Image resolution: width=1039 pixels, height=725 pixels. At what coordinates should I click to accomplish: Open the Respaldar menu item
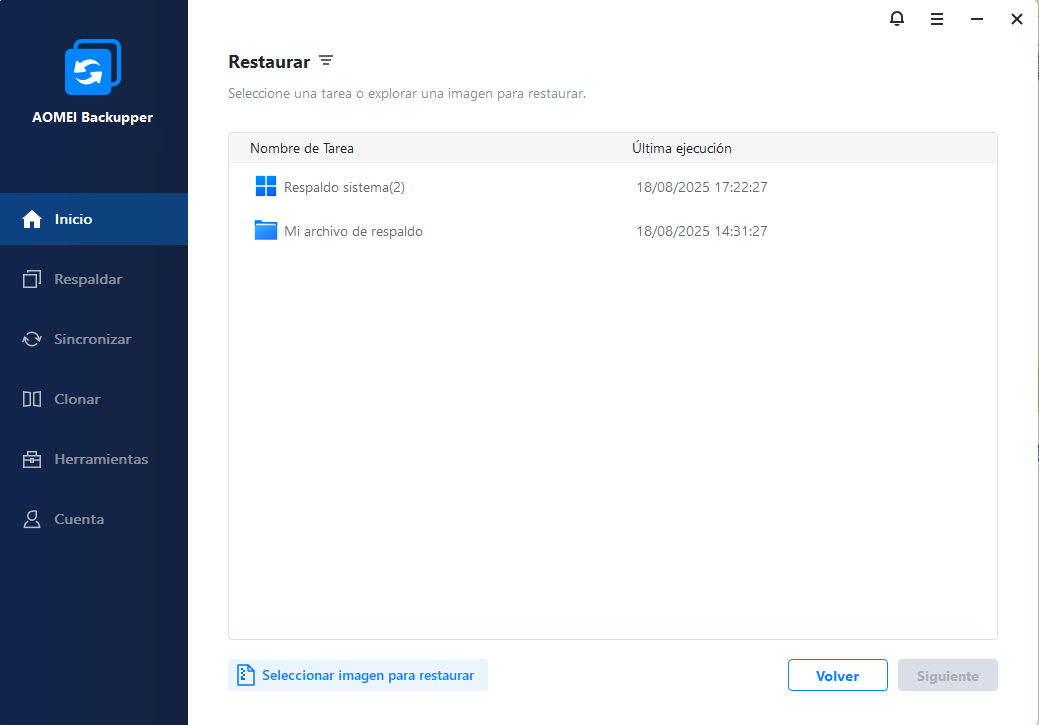(x=88, y=279)
